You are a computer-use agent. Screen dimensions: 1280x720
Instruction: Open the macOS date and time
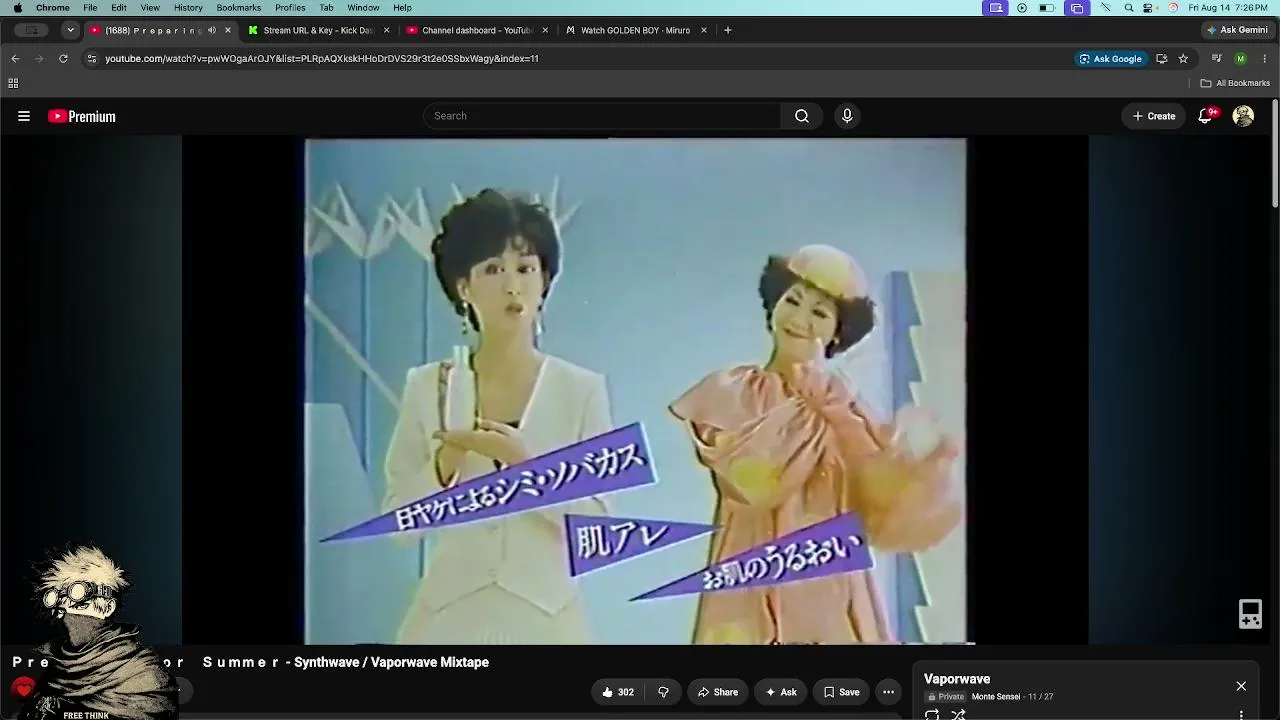click(x=1228, y=8)
